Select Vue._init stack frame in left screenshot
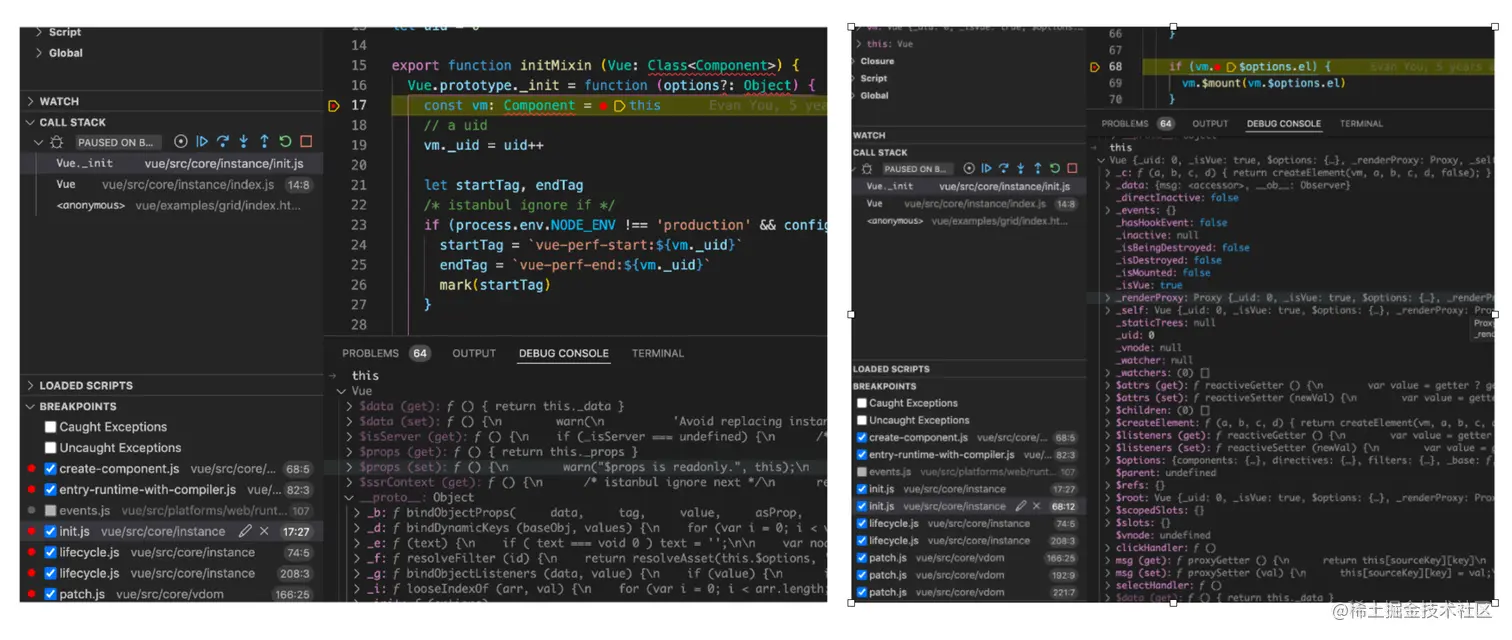 coord(172,163)
